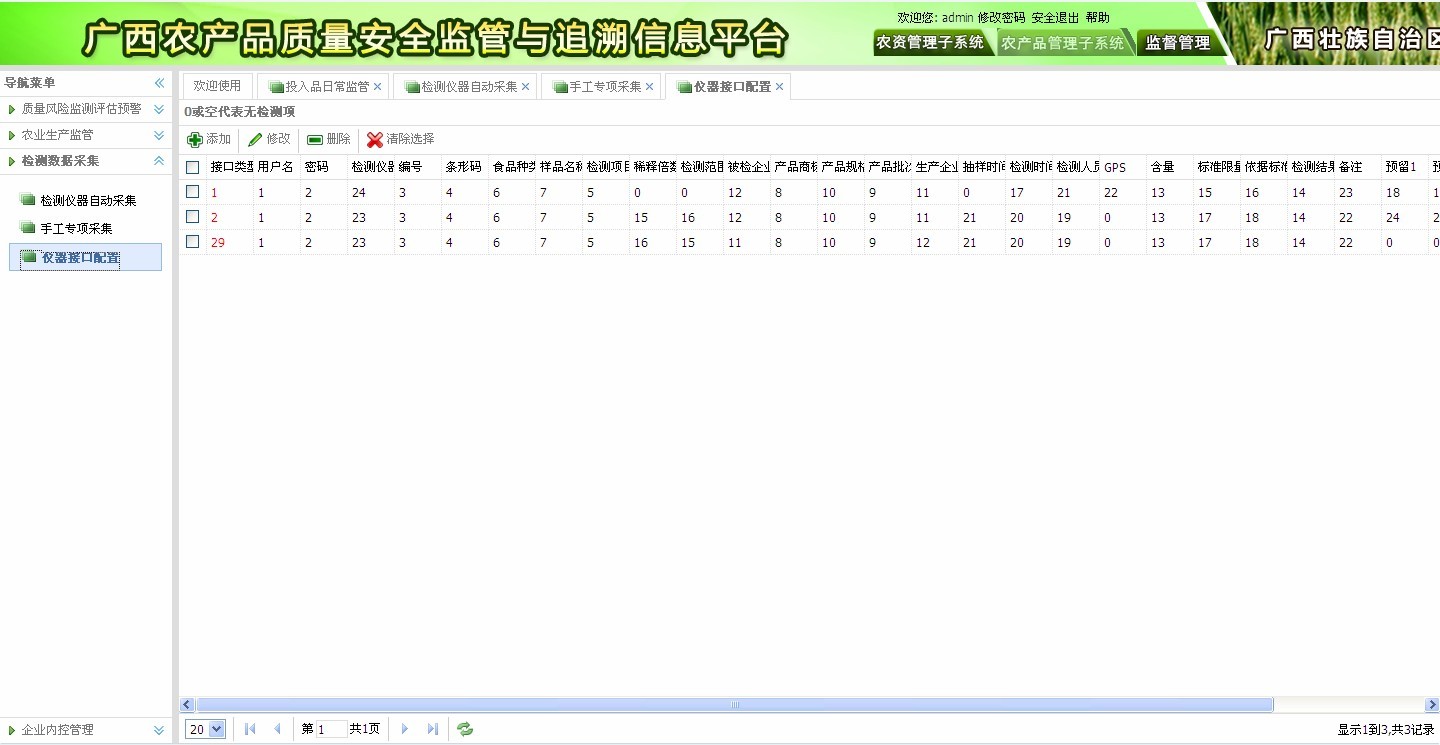
Task: Click the Delete (删除) toolbar icon
Action: click(315, 140)
